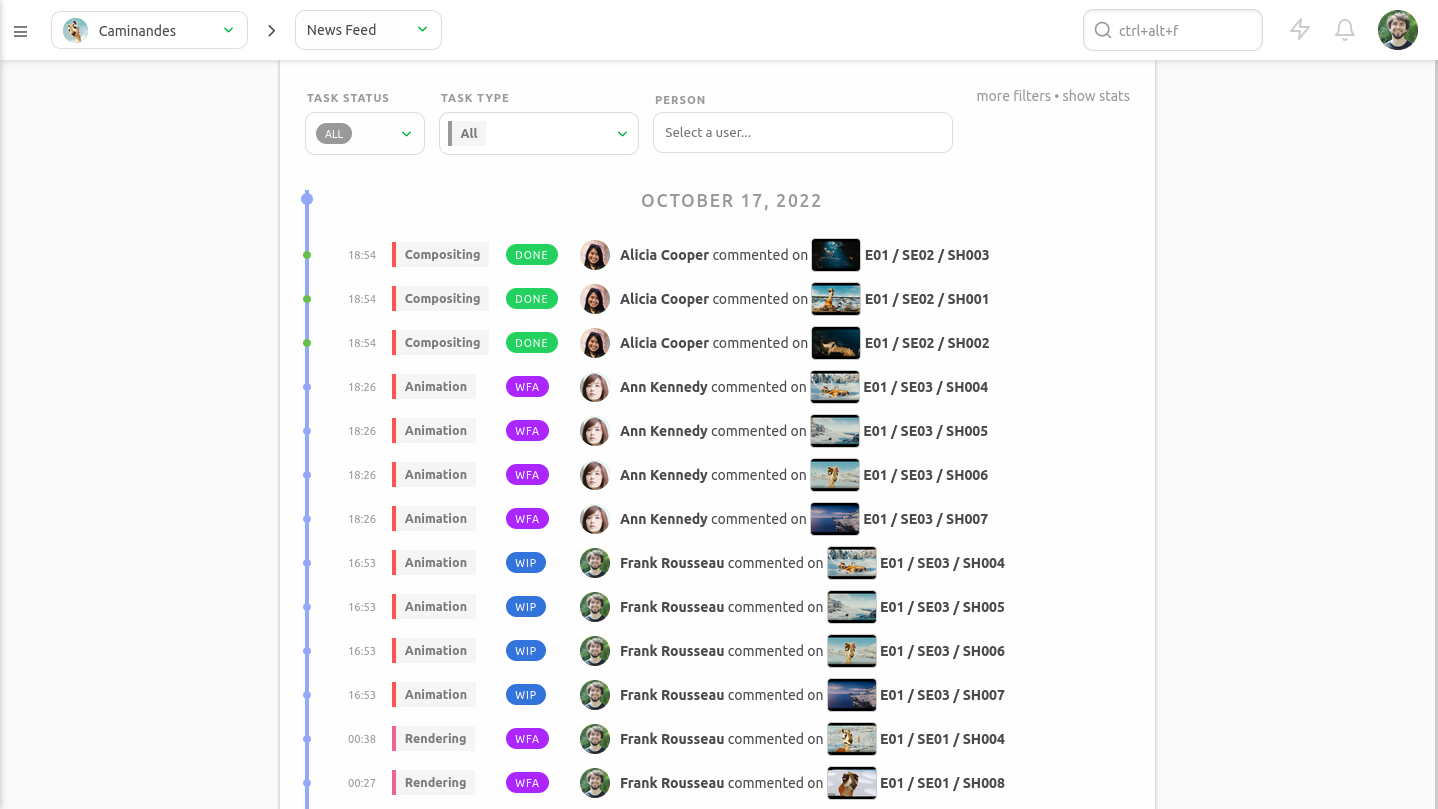Open the notifications bell
1438x809 pixels.
click(x=1345, y=30)
